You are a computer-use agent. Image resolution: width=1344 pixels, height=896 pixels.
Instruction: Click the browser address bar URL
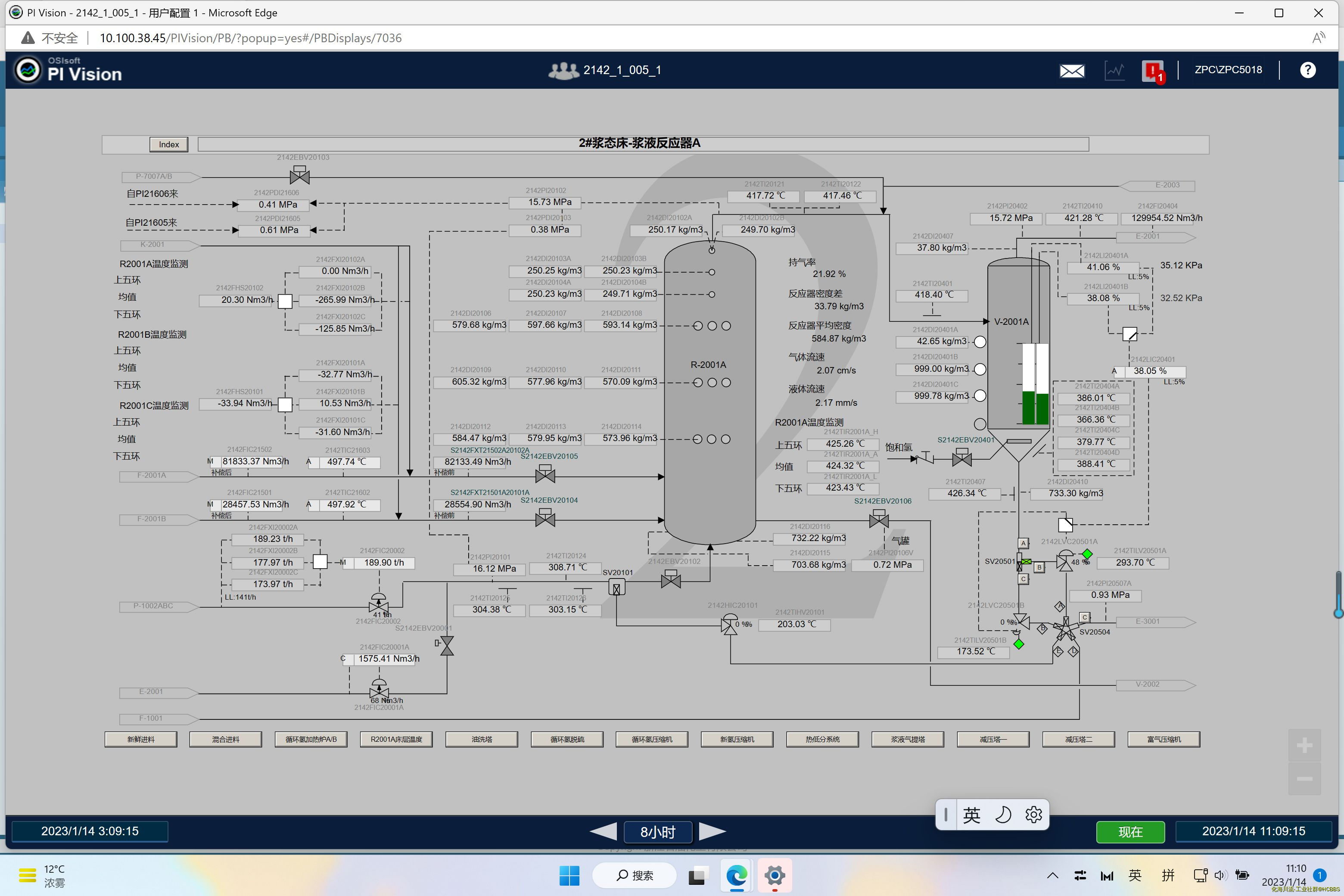click(250, 38)
